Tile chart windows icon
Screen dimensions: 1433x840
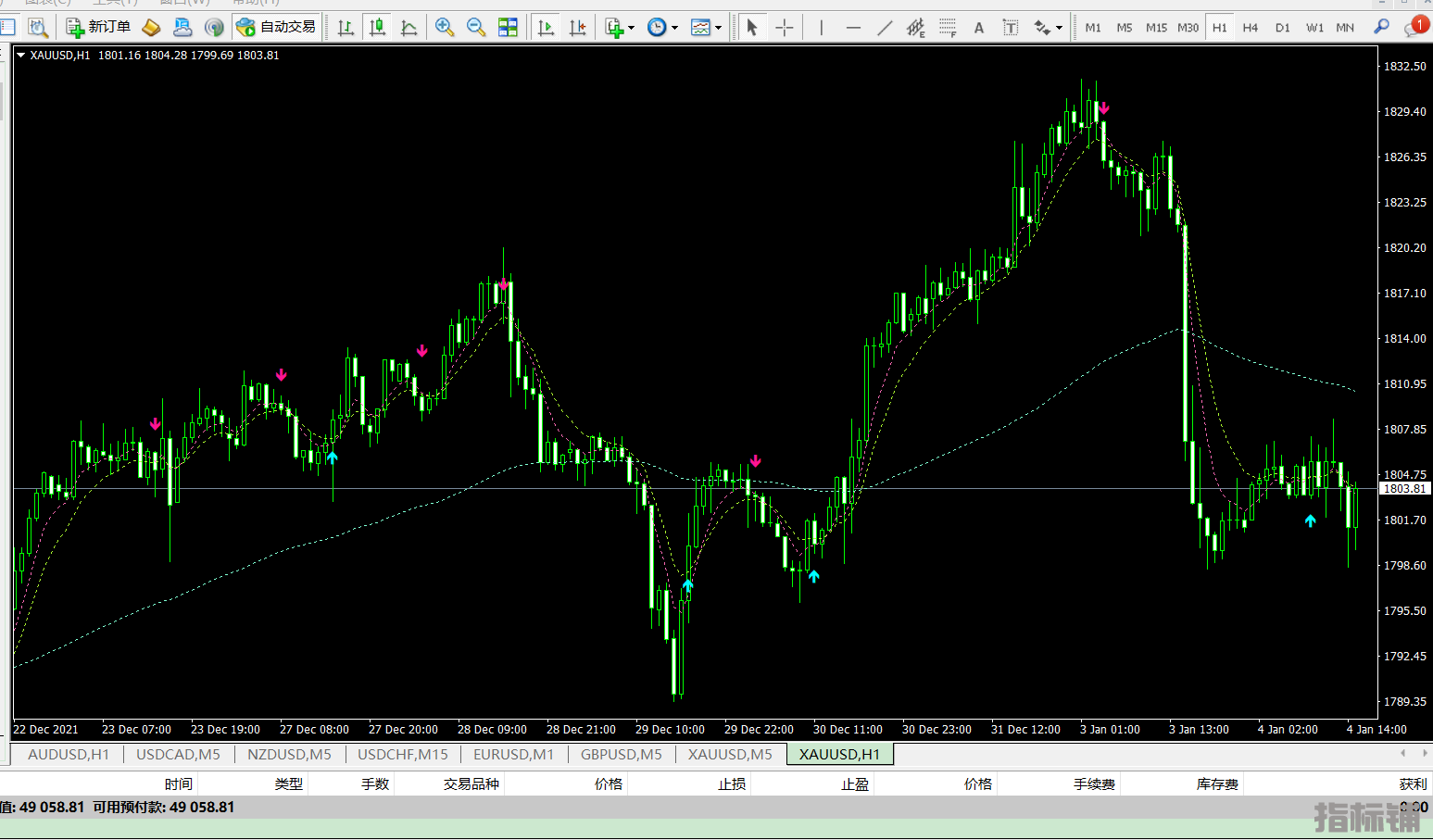pyautogui.click(x=508, y=27)
